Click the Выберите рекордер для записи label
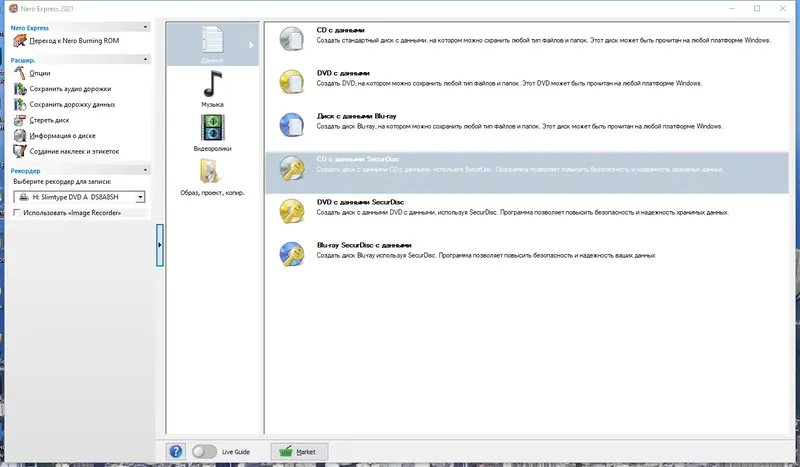This screenshot has height=467, width=800. 62,181
